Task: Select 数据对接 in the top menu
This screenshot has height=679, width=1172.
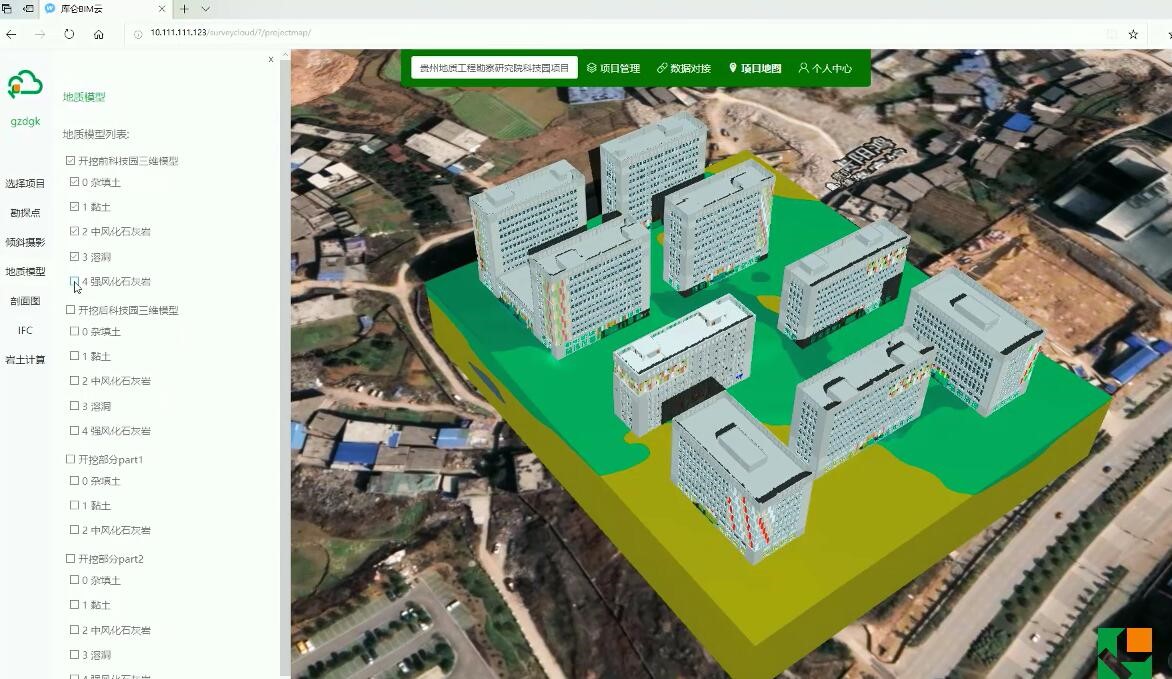Action: pyautogui.click(x=684, y=68)
